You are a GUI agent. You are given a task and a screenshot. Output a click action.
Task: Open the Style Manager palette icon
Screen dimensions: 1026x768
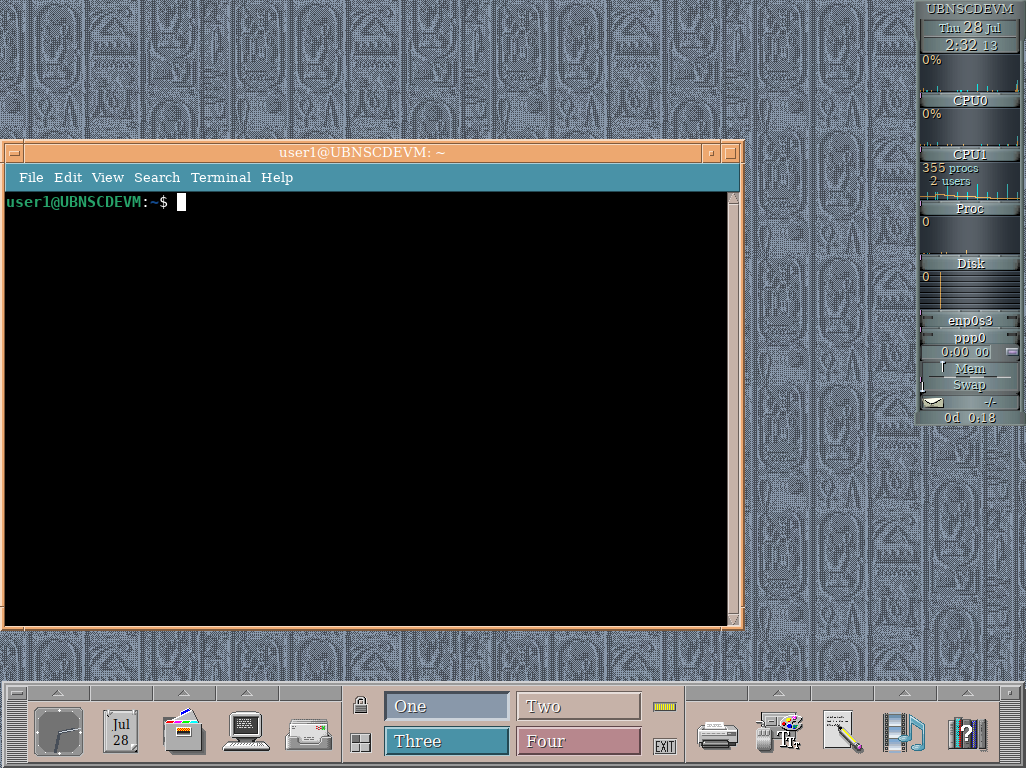point(781,733)
